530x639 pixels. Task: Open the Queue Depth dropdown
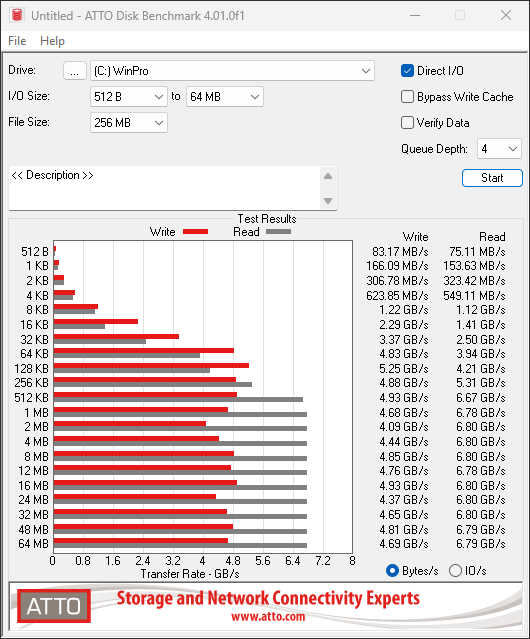pos(499,149)
